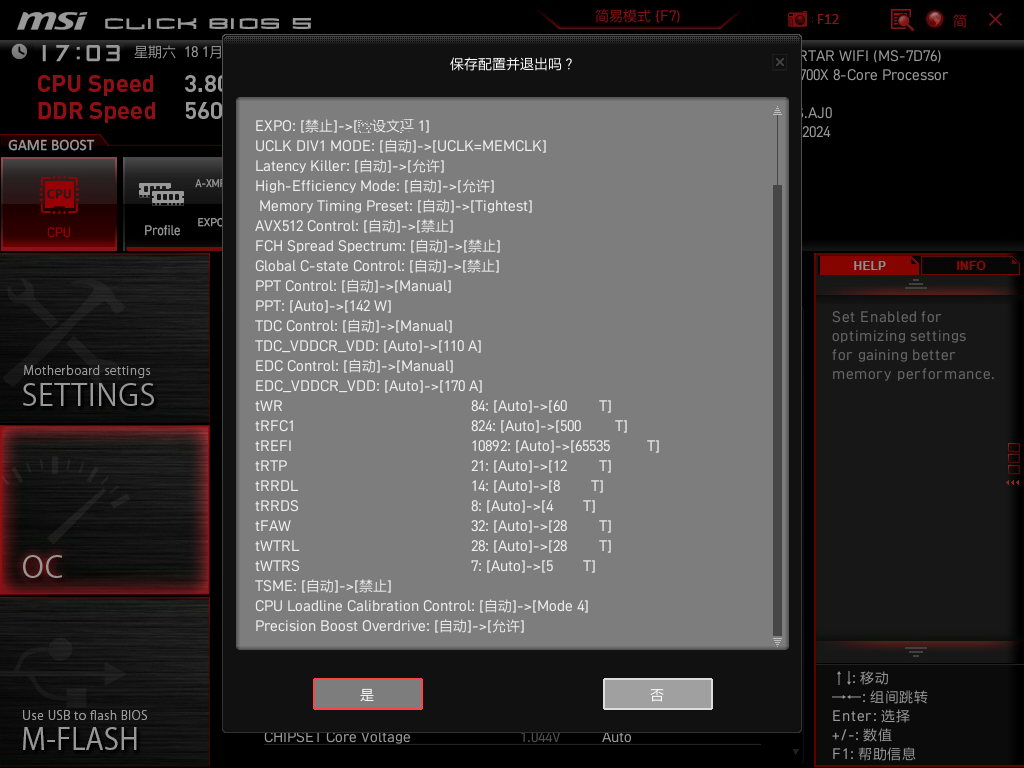Confirm save and exit with 是
The image size is (1024, 768).
click(368, 694)
